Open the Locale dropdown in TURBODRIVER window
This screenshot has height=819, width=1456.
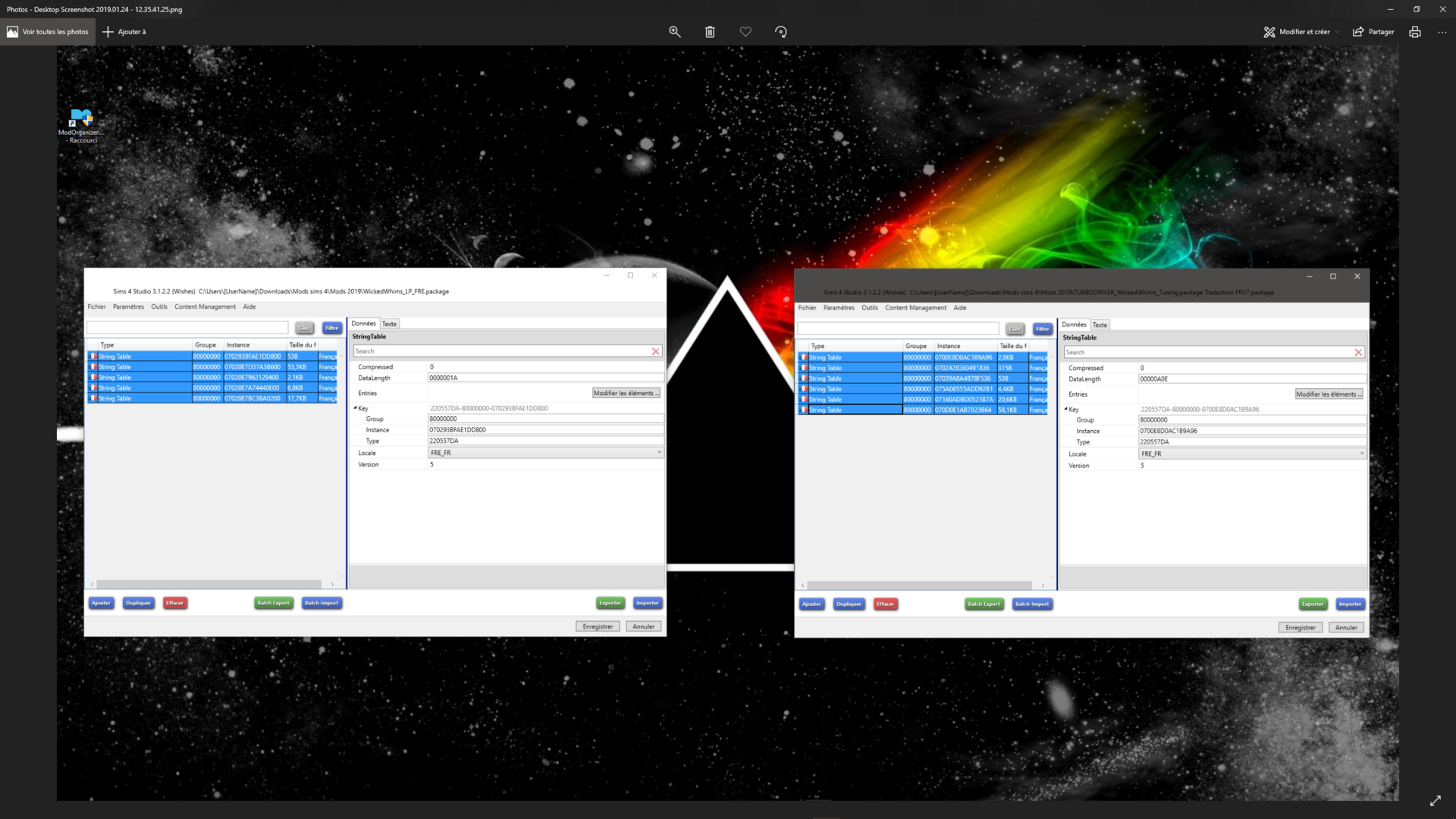[1253, 454]
